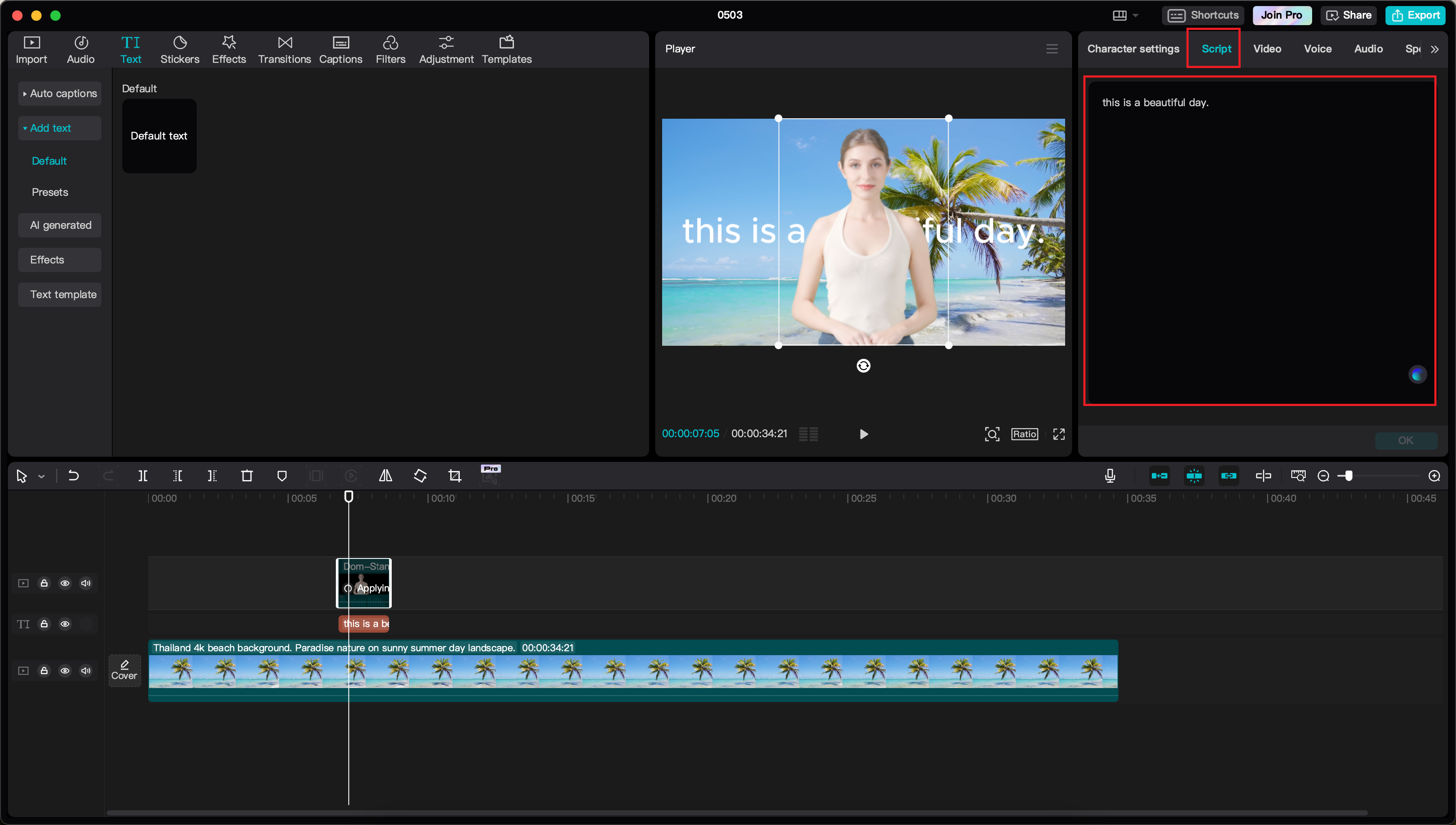Click the Export button
Image resolution: width=1456 pixels, height=825 pixels.
click(1415, 15)
